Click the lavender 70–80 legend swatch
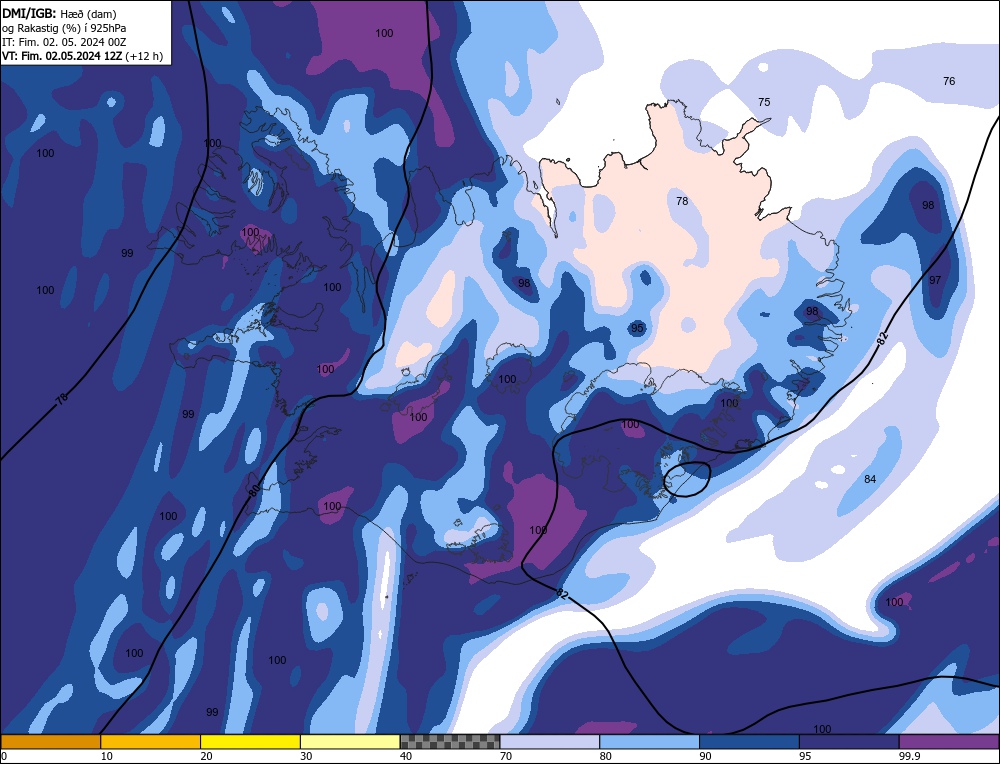This screenshot has width=1000, height=764. 550,742
